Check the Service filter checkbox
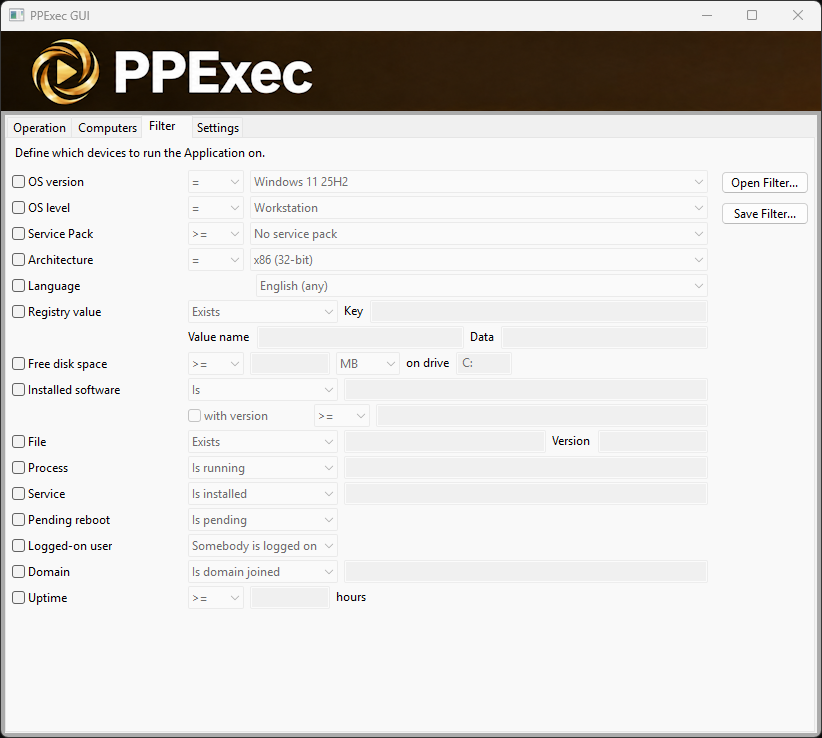822x738 pixels. pyautogui.click(x=18, y=493)
